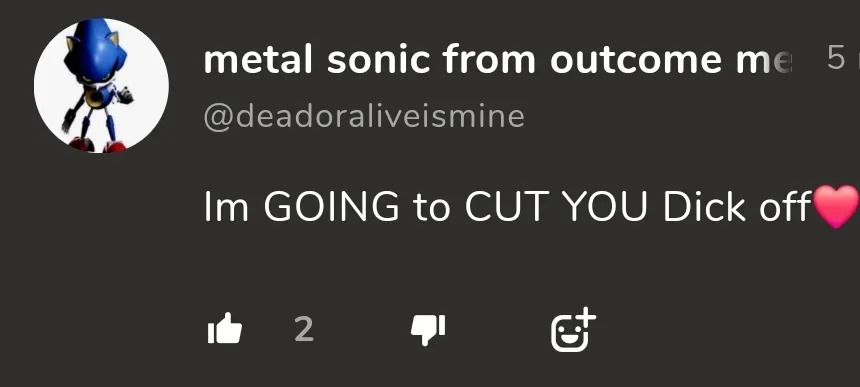
Task: Click the red shoes in the profile picture
Action: 97,145
